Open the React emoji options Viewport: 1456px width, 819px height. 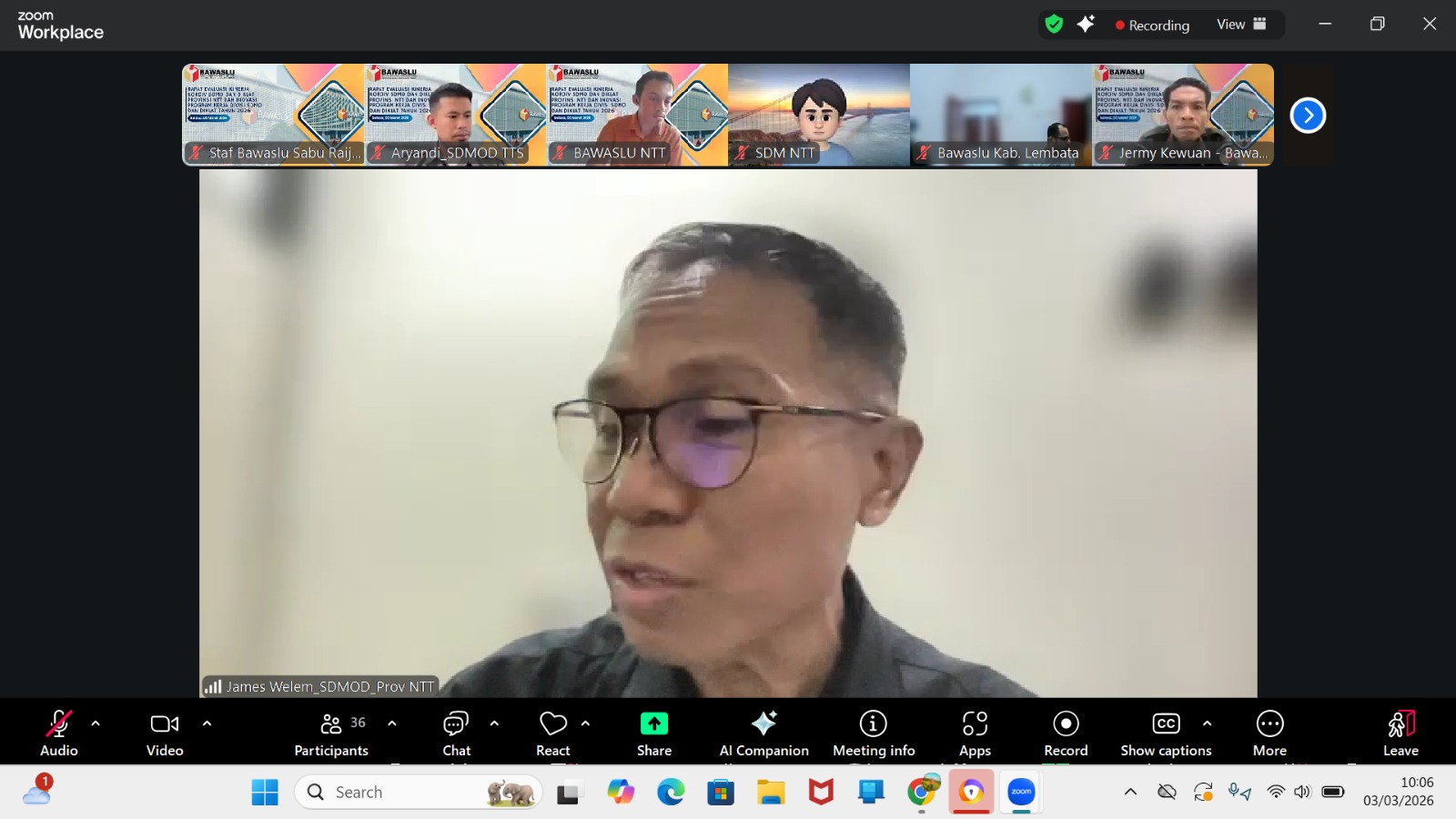553,733
